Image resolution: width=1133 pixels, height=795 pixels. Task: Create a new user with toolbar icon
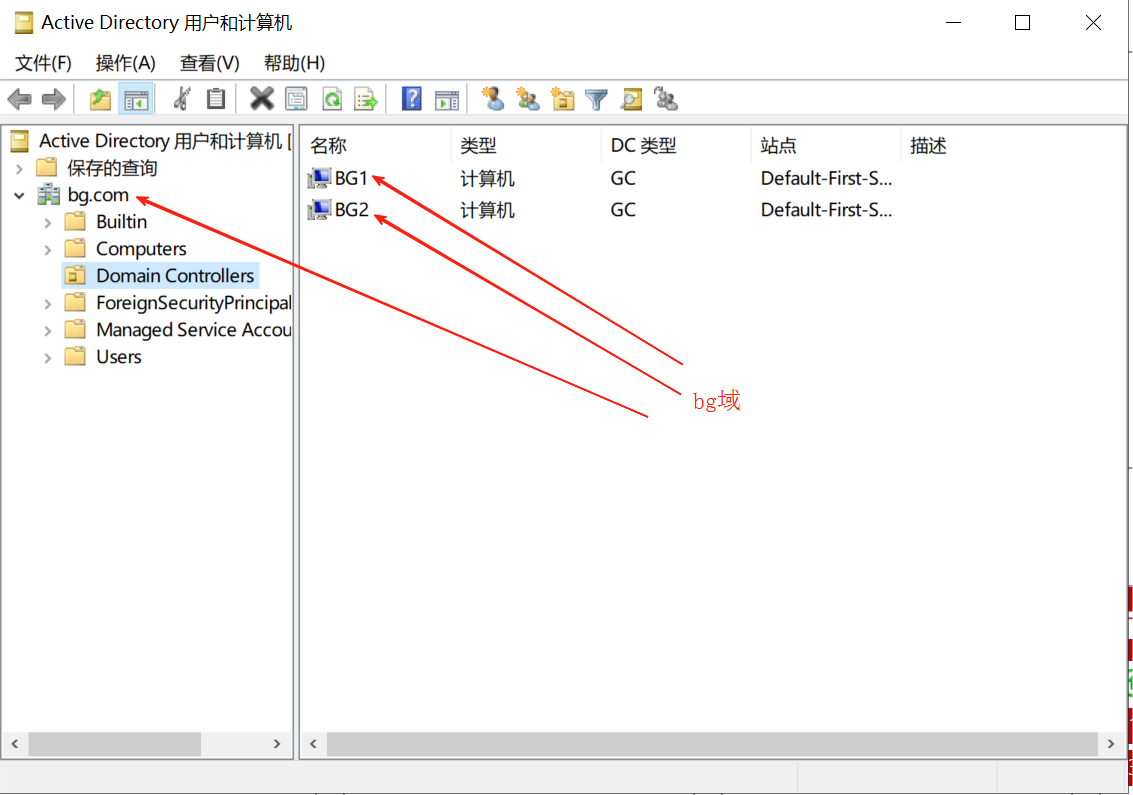(494, 98)
